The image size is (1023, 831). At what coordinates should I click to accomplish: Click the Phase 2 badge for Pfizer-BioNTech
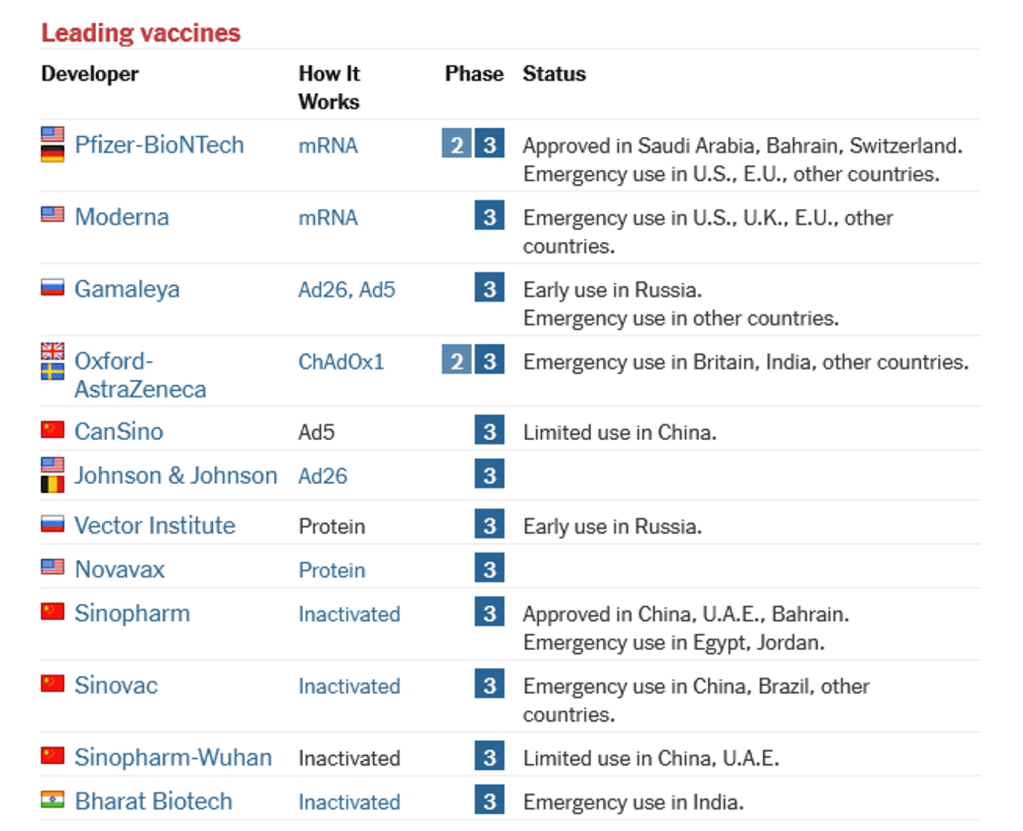[x=456, y=145]
